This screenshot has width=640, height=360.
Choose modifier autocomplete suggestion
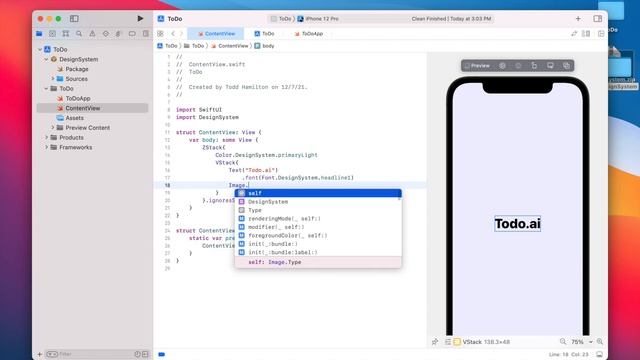point(318,227)
